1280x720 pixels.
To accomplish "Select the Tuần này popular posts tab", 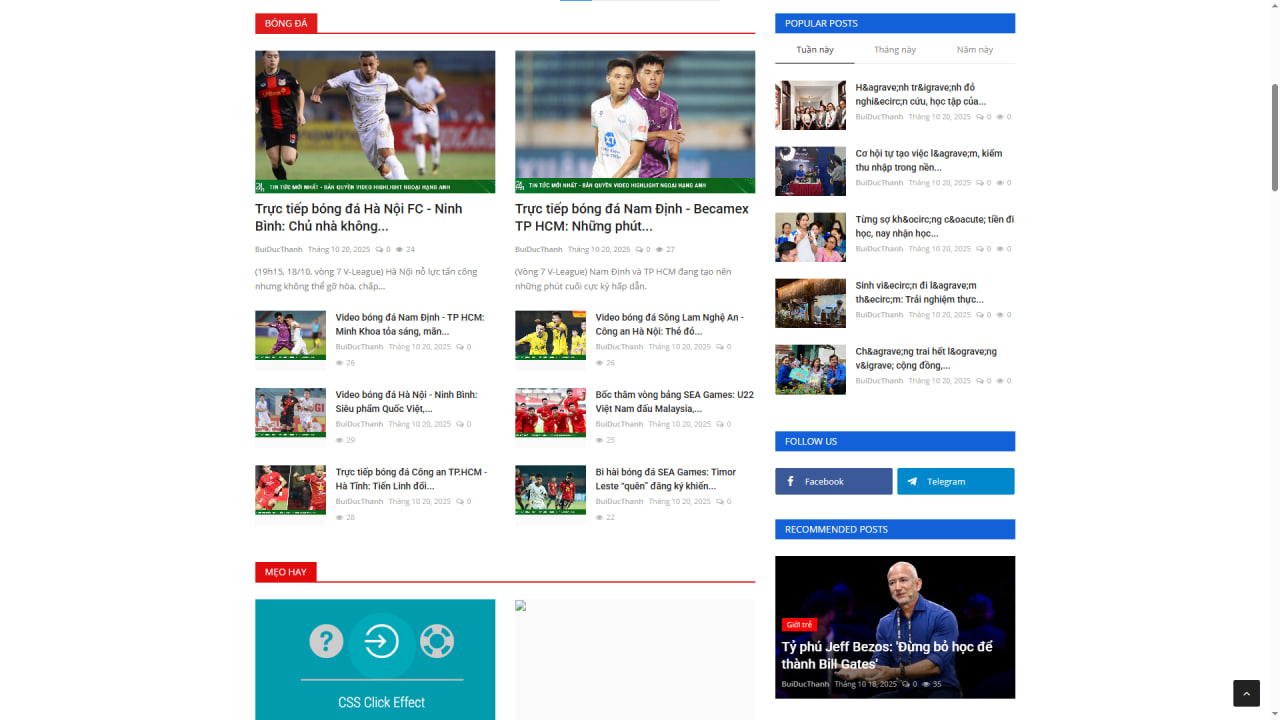I will (814, 50).
